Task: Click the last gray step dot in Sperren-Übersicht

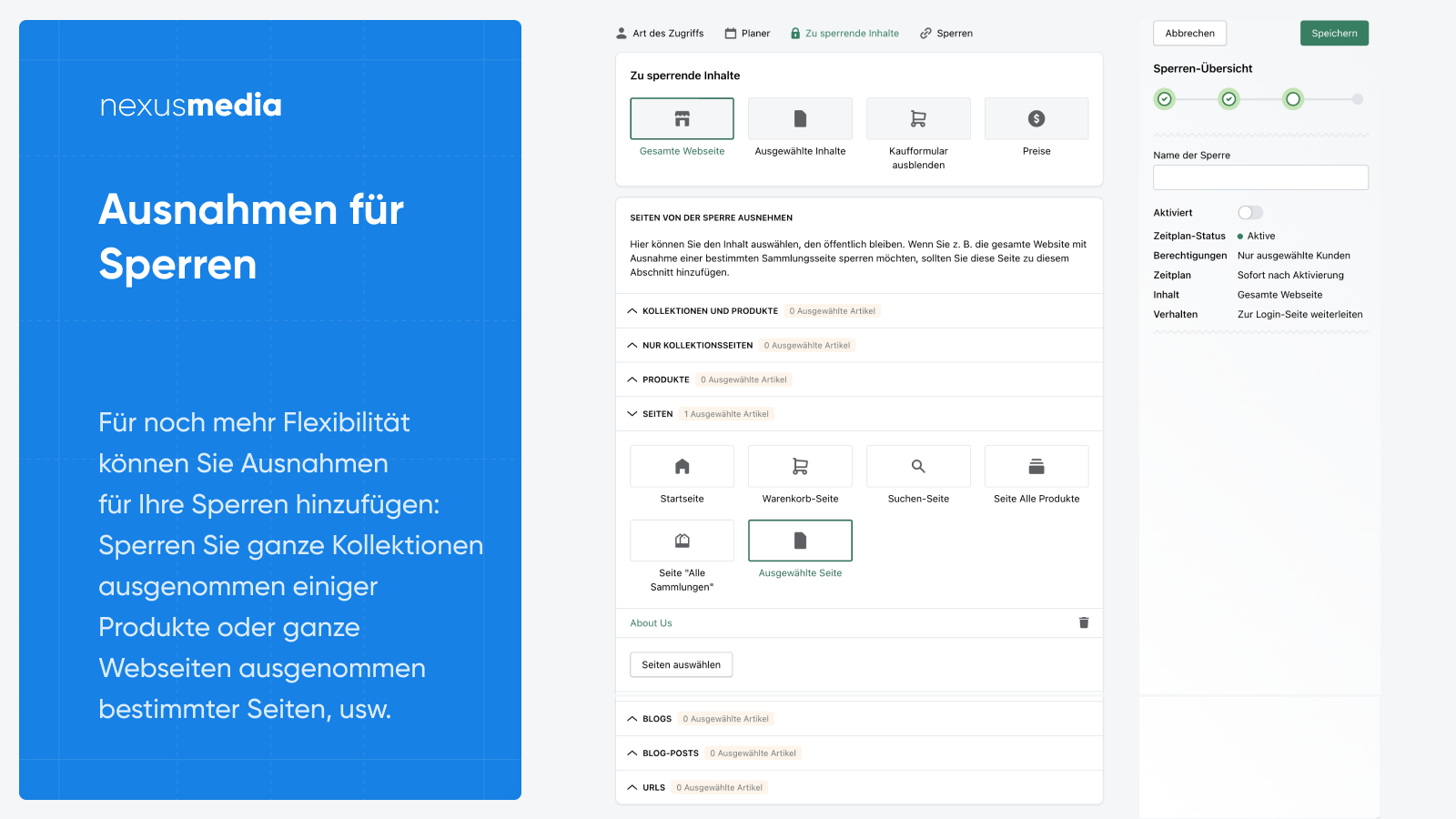Action: tap(1357, 98)
